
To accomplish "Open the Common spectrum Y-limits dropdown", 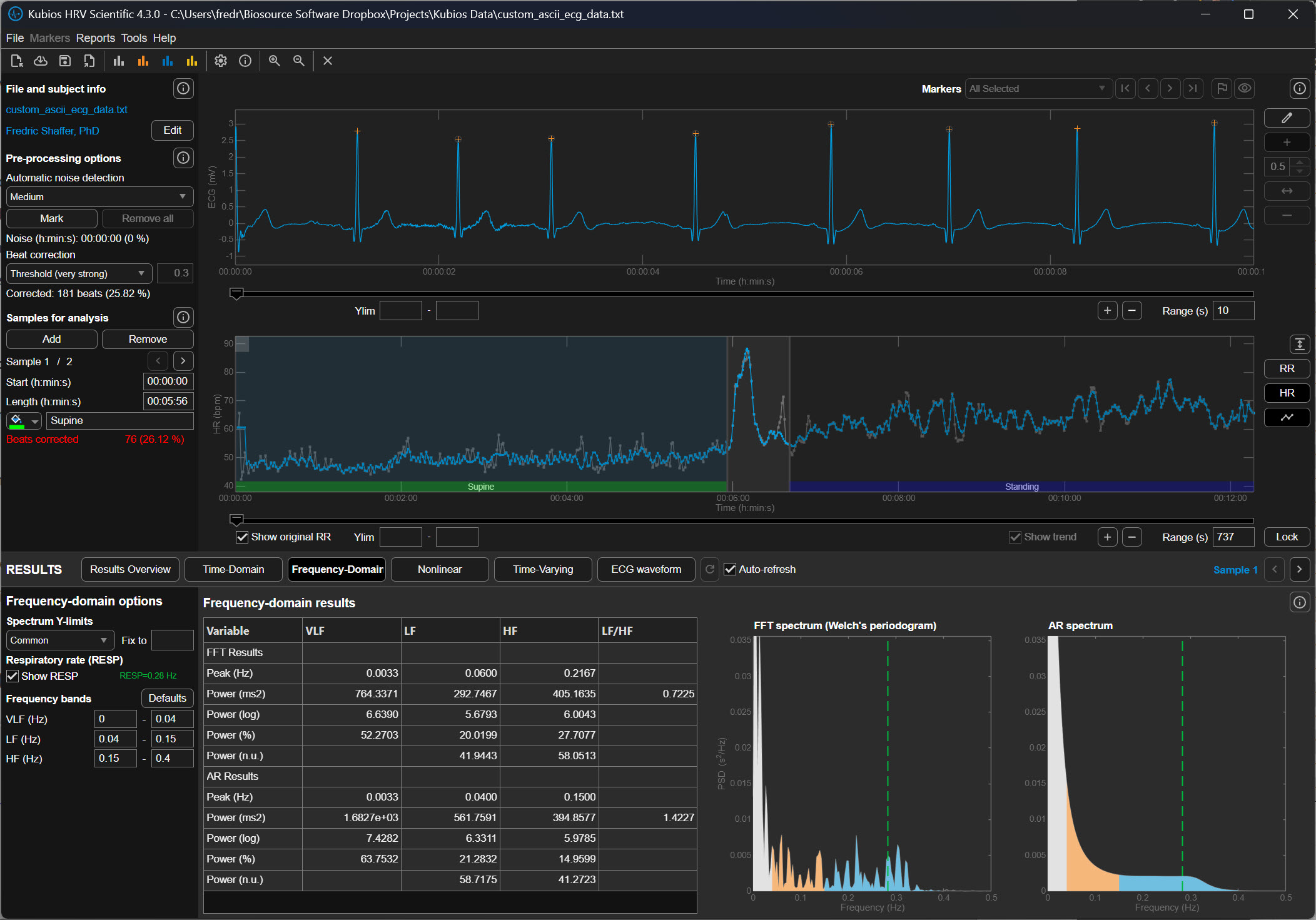I will coord(59,640).
